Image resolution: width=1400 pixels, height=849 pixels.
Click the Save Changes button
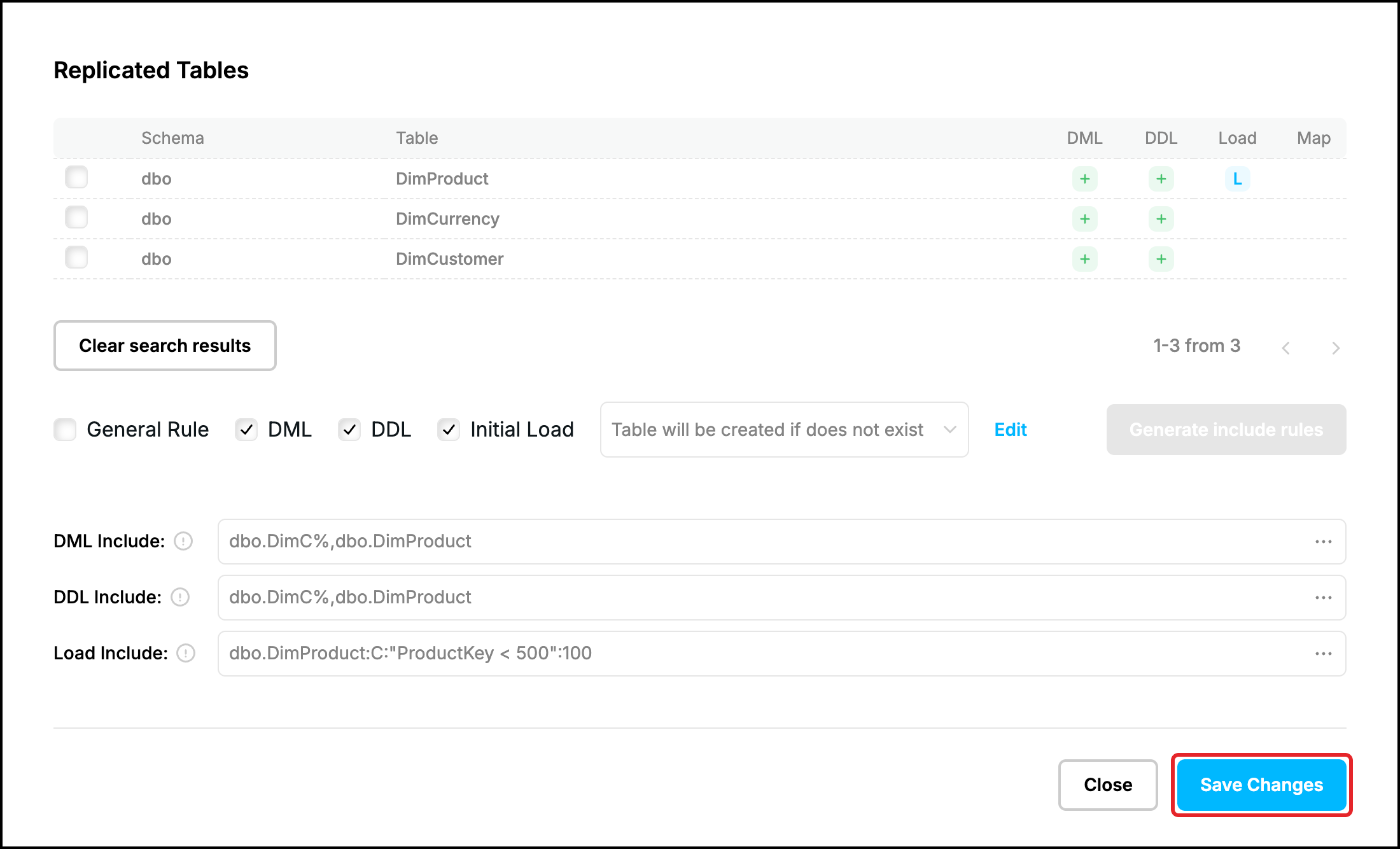tap(1262, 785)
